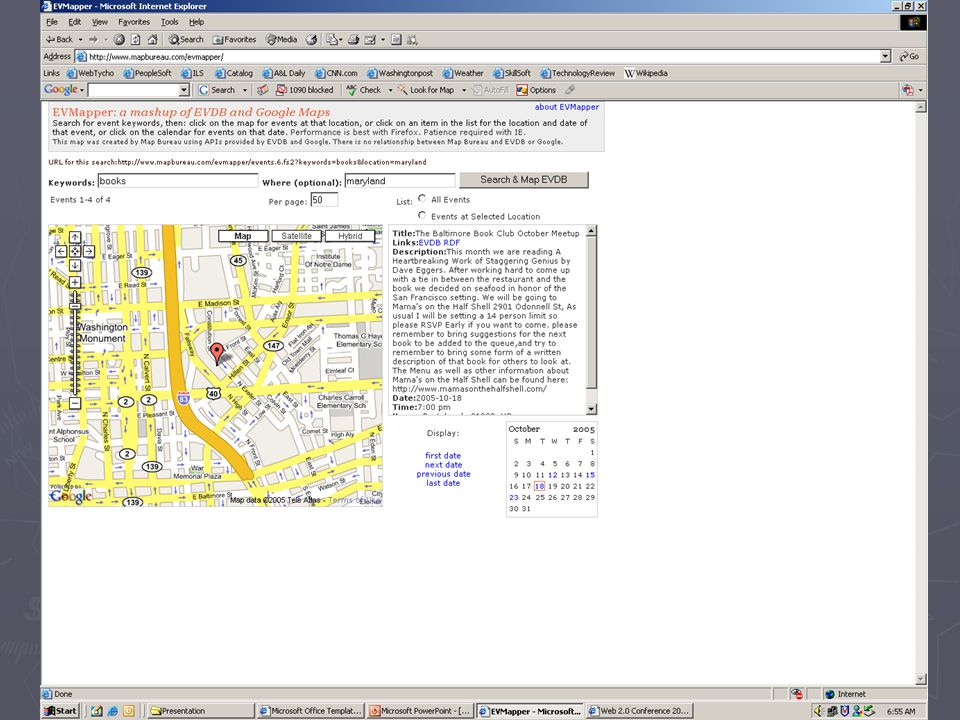Click the event details panel scrollbar
The height and width of the screenshot is (720, 960).
(x=591, y=320)
